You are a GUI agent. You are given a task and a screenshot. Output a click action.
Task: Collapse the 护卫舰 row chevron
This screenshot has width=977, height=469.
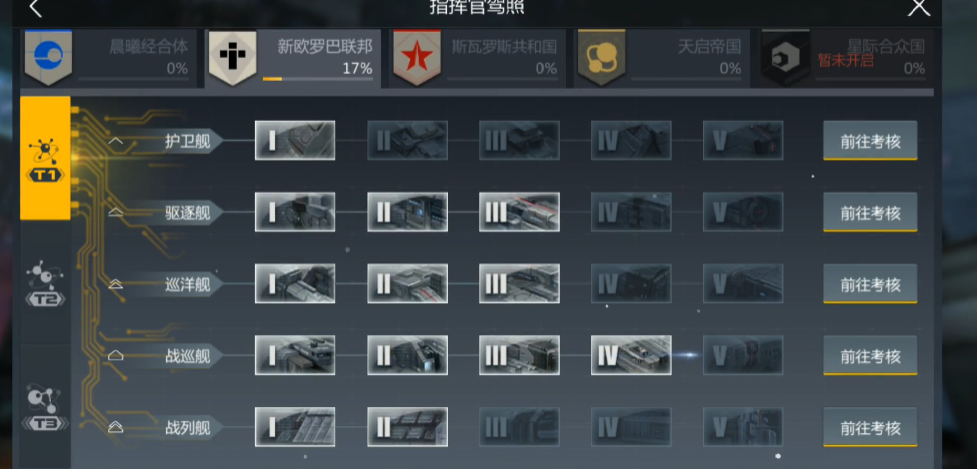[116, 141]
